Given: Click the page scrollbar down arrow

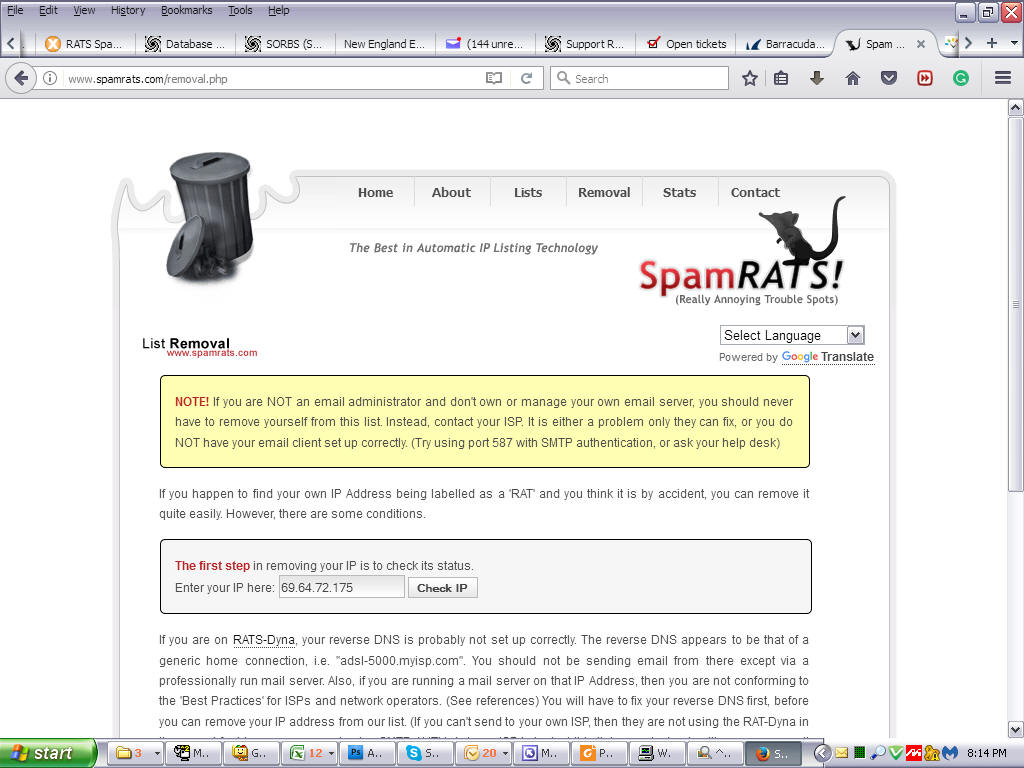Looking at the screenshot, I should [x=1015, y=729].
